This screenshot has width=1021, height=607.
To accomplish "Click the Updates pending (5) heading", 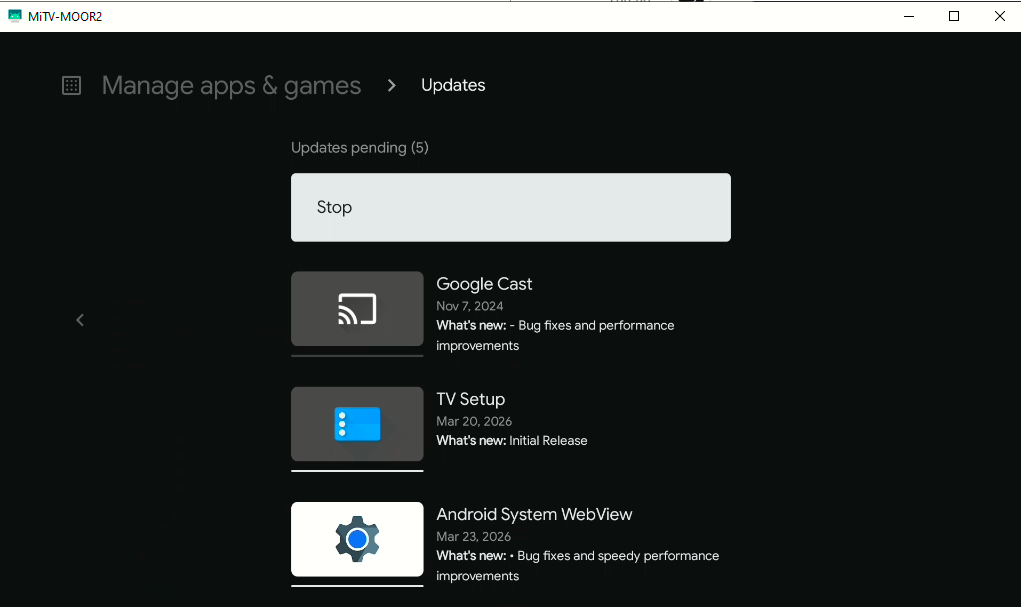I will 359,148.
